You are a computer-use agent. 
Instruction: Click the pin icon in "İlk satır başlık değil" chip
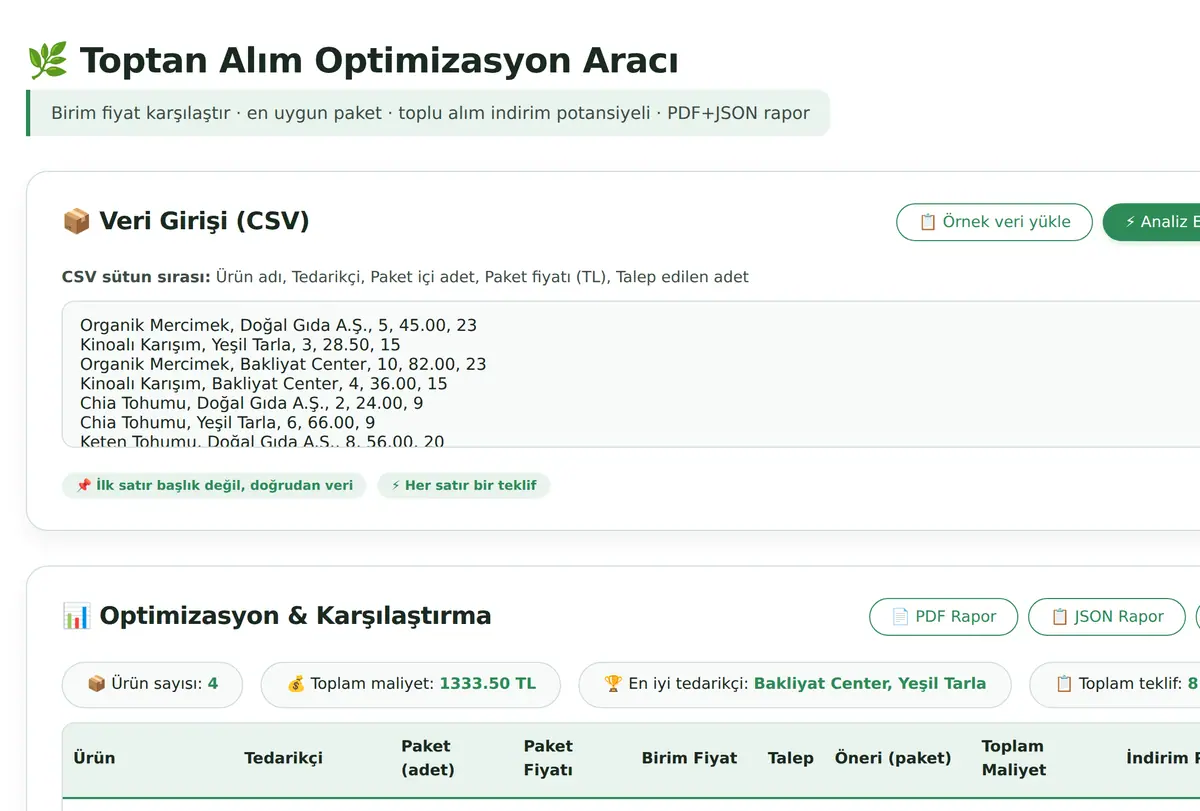(83, 486)
